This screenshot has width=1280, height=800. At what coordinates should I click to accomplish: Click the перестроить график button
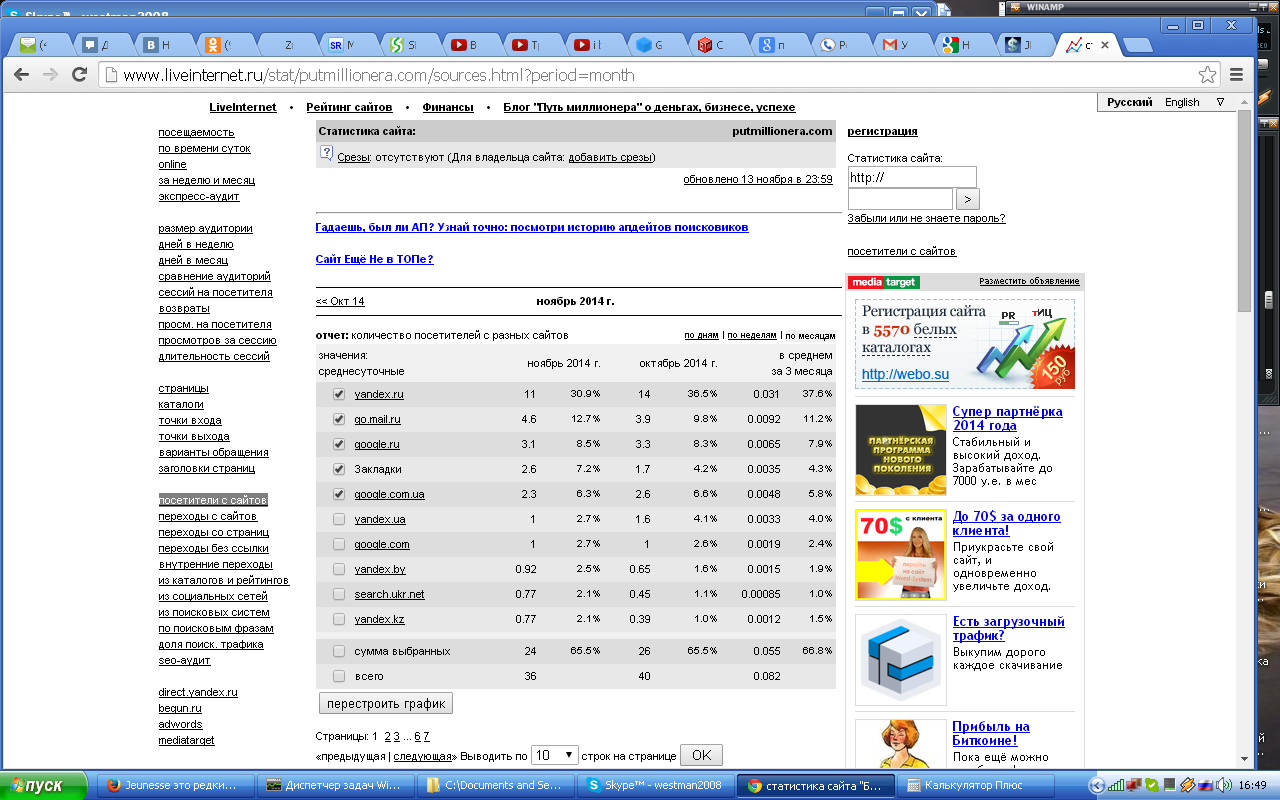click(386, 702)
